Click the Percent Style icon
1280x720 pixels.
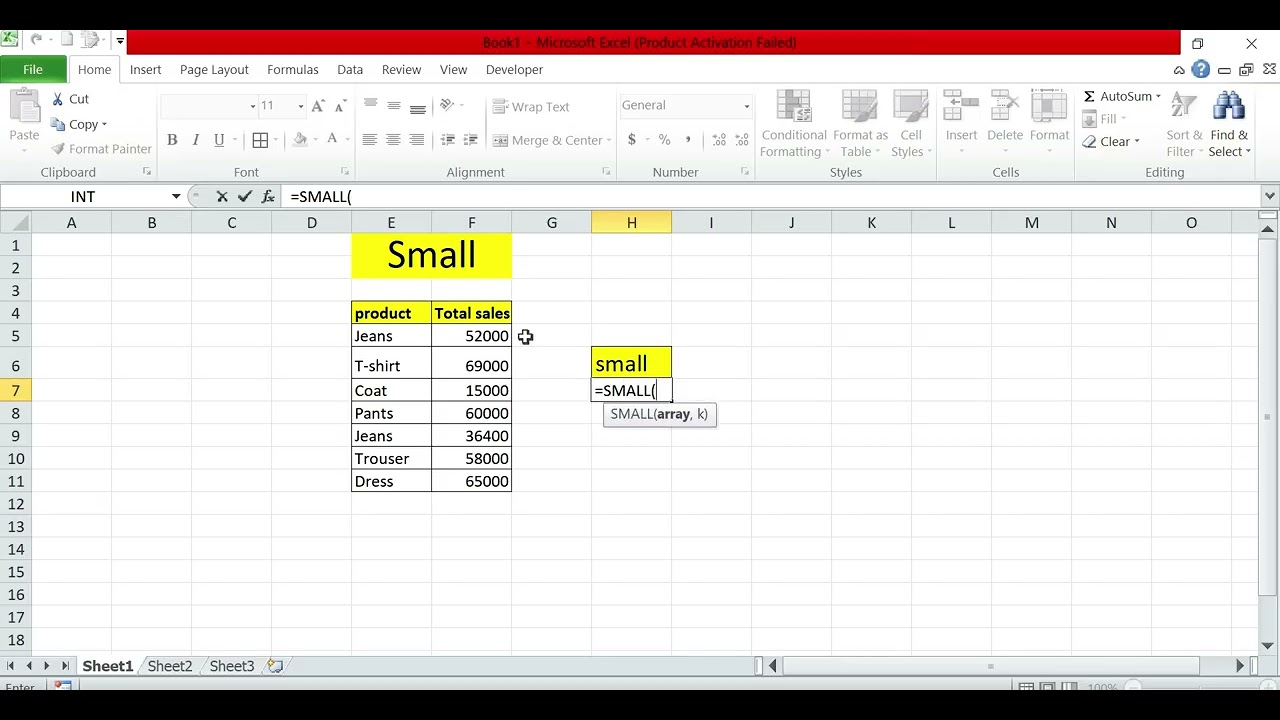[x=664, y=140]
